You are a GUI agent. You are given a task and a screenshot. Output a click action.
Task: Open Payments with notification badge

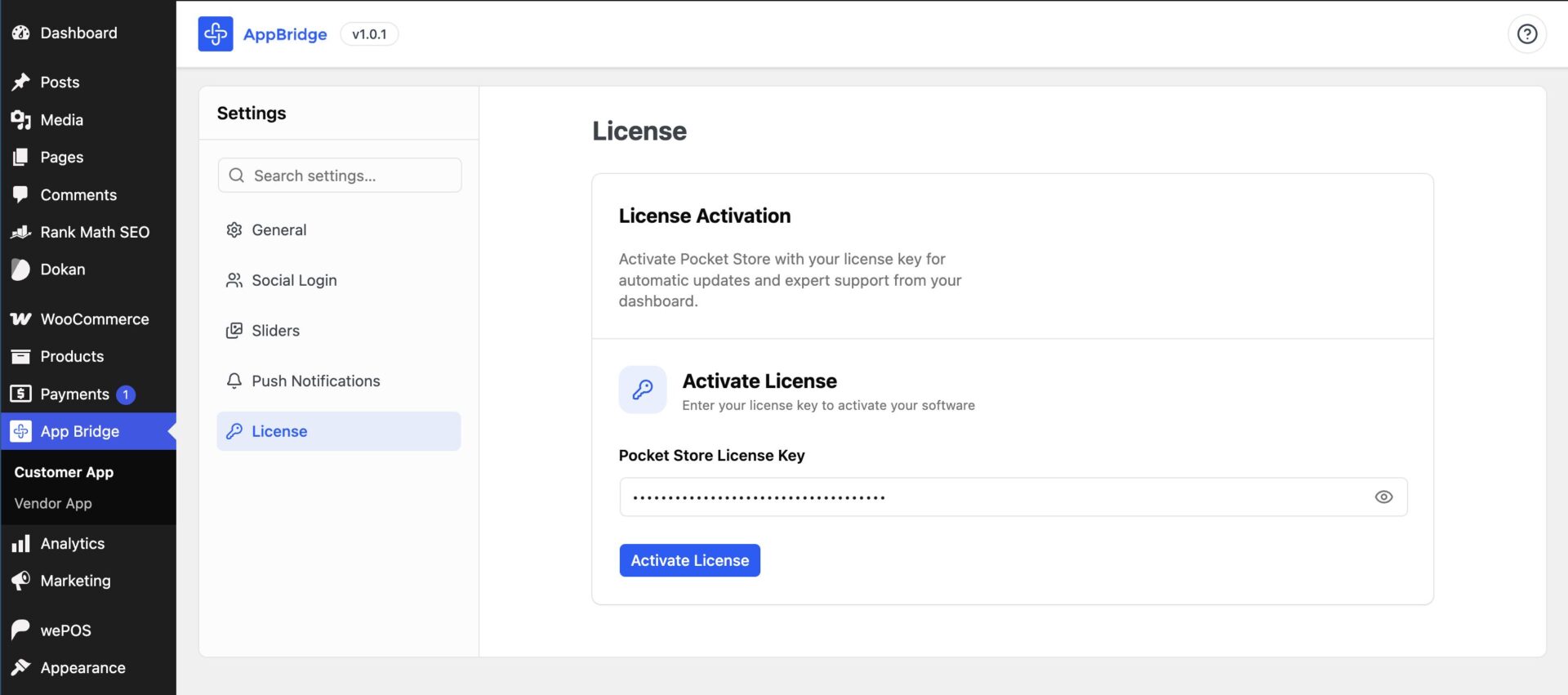point(88,394)
